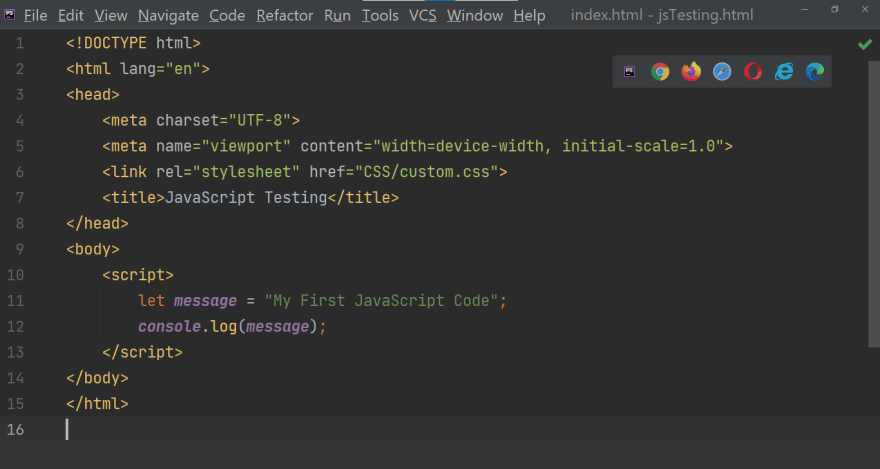Click "width=device-width, initial-scale=1.0" content string

[548, 146]
